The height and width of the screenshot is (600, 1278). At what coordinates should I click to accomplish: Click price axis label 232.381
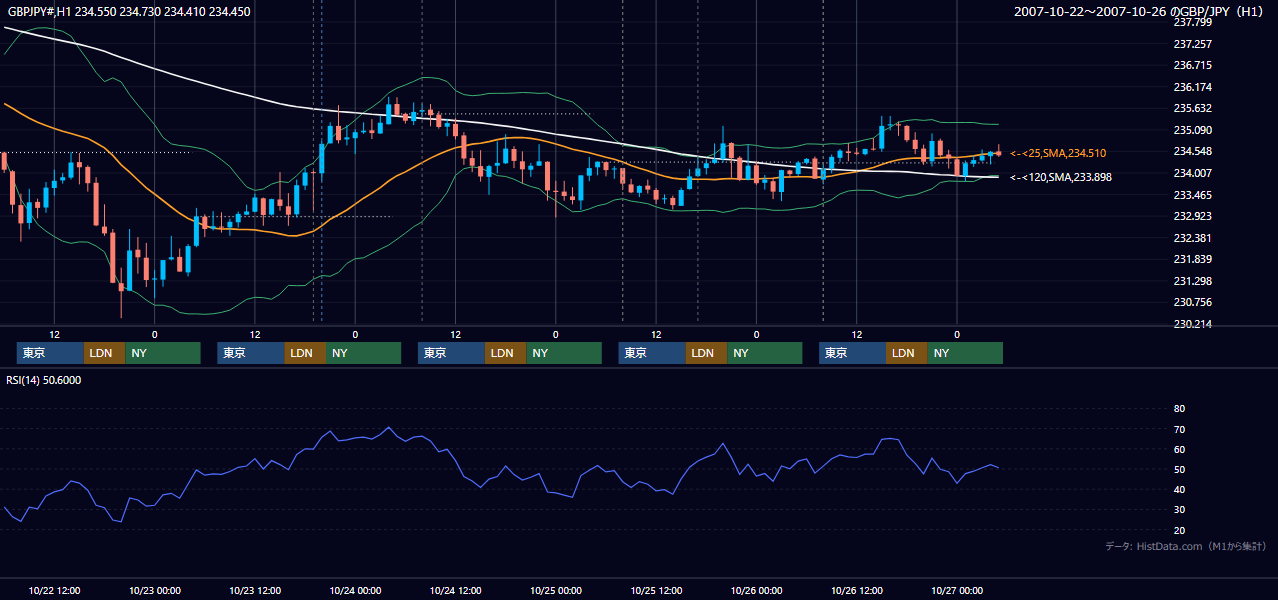(x=1192, y=238)
